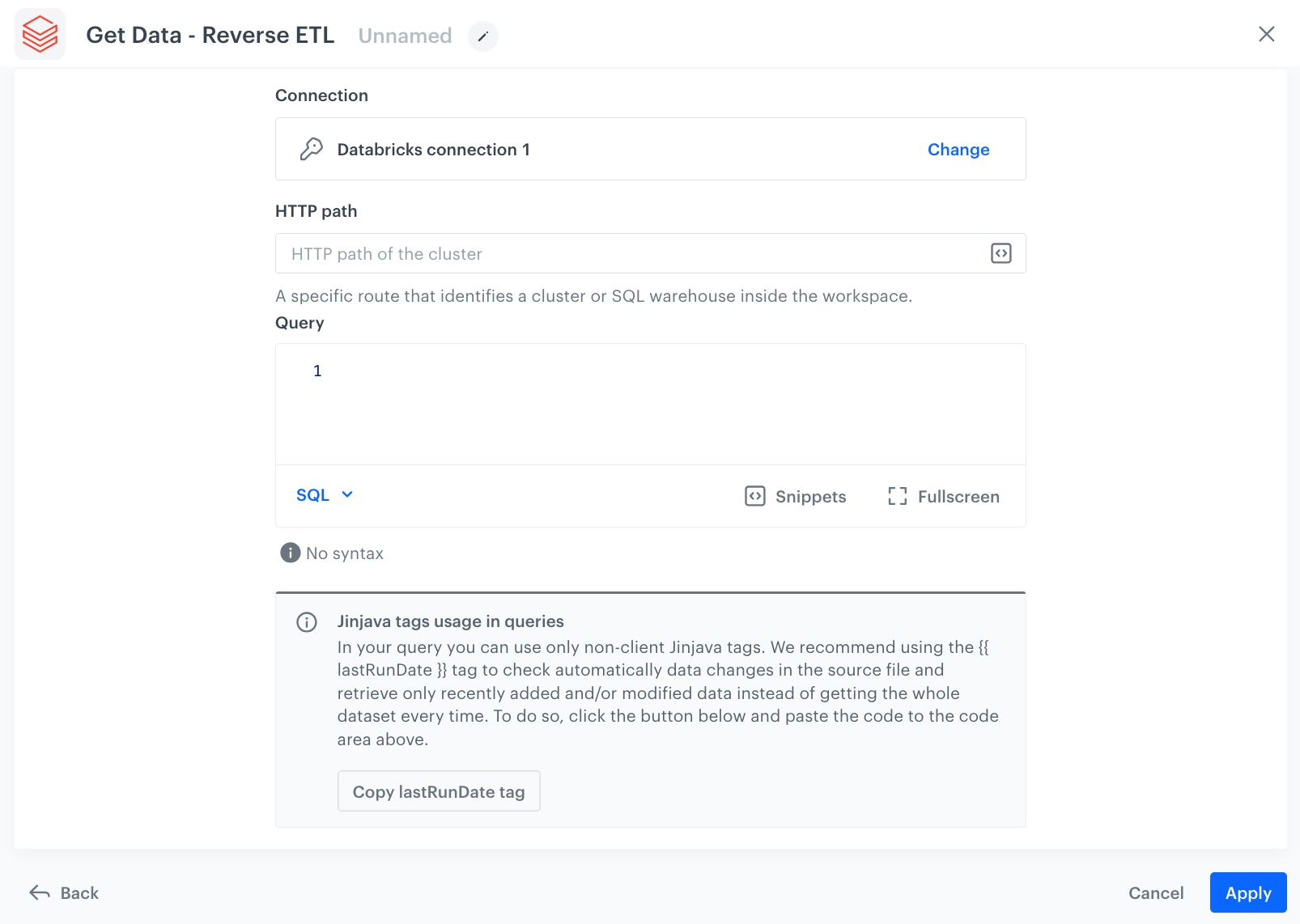
Task: Click the info icon next to No syntax
Action: (289, 552)
